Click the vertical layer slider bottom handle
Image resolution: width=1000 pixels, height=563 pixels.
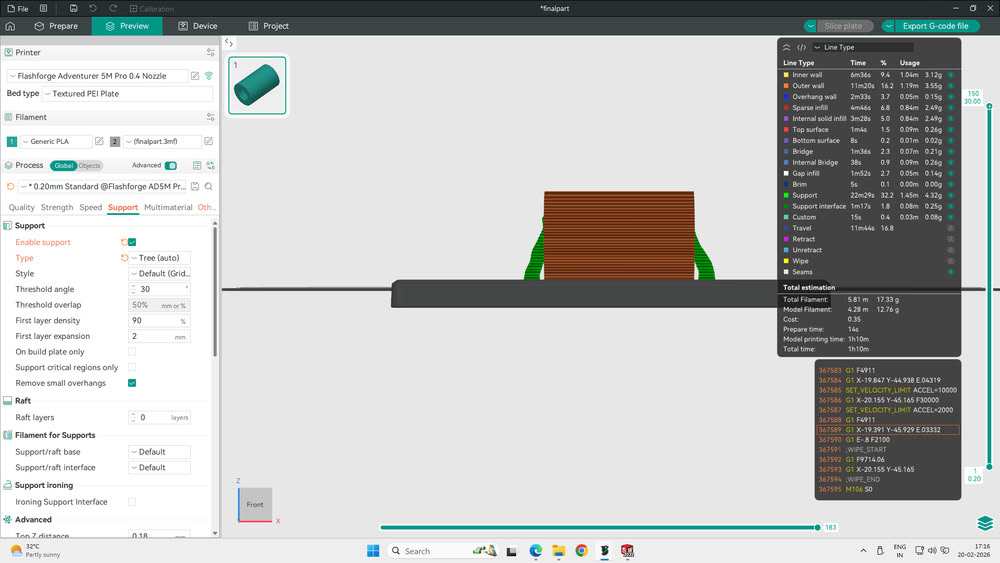click(989, 467)
